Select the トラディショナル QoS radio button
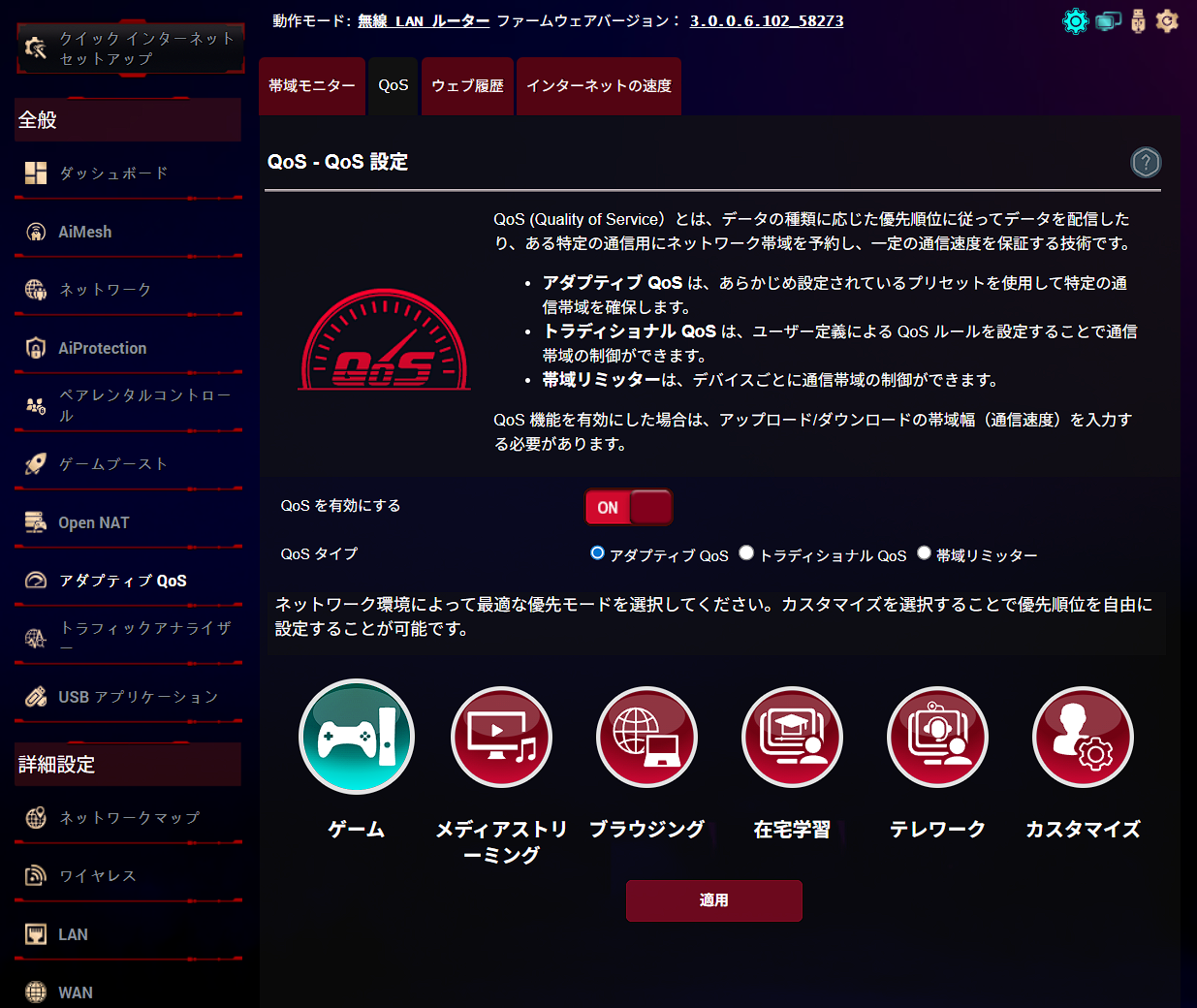The image size is (1197, 1008). [x=746, y=552]
